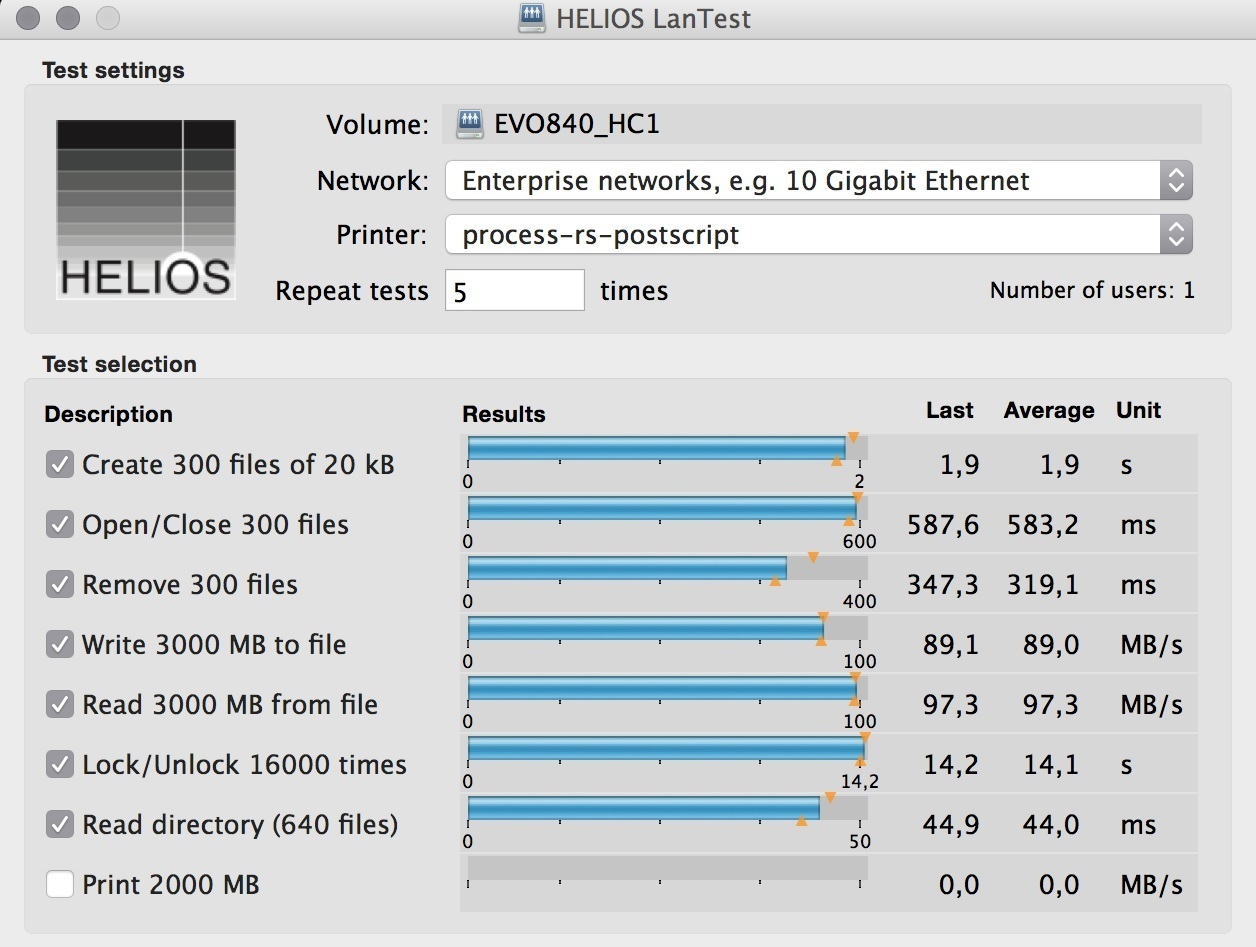Click the Average value 44,0

pyautogui.click(x=1050, y=825)
